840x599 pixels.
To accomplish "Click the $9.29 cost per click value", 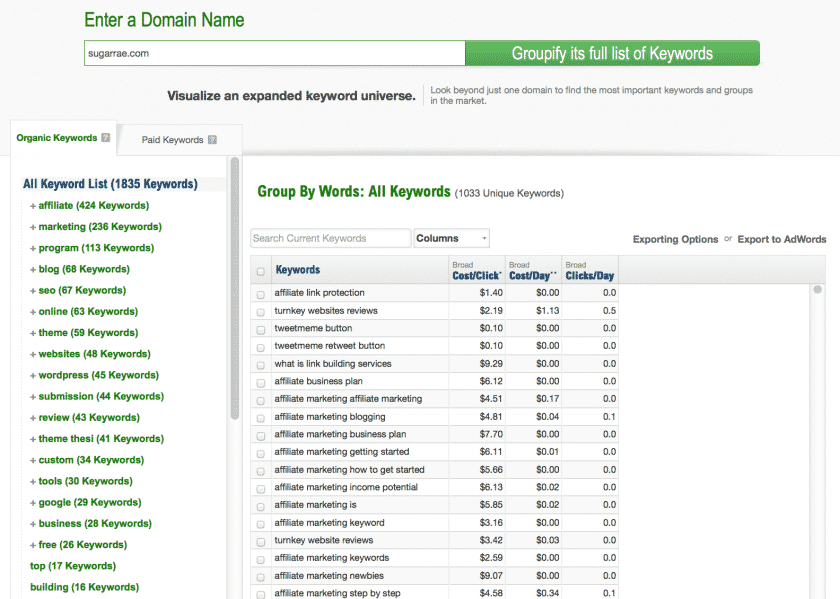I will tap(491, 363).
